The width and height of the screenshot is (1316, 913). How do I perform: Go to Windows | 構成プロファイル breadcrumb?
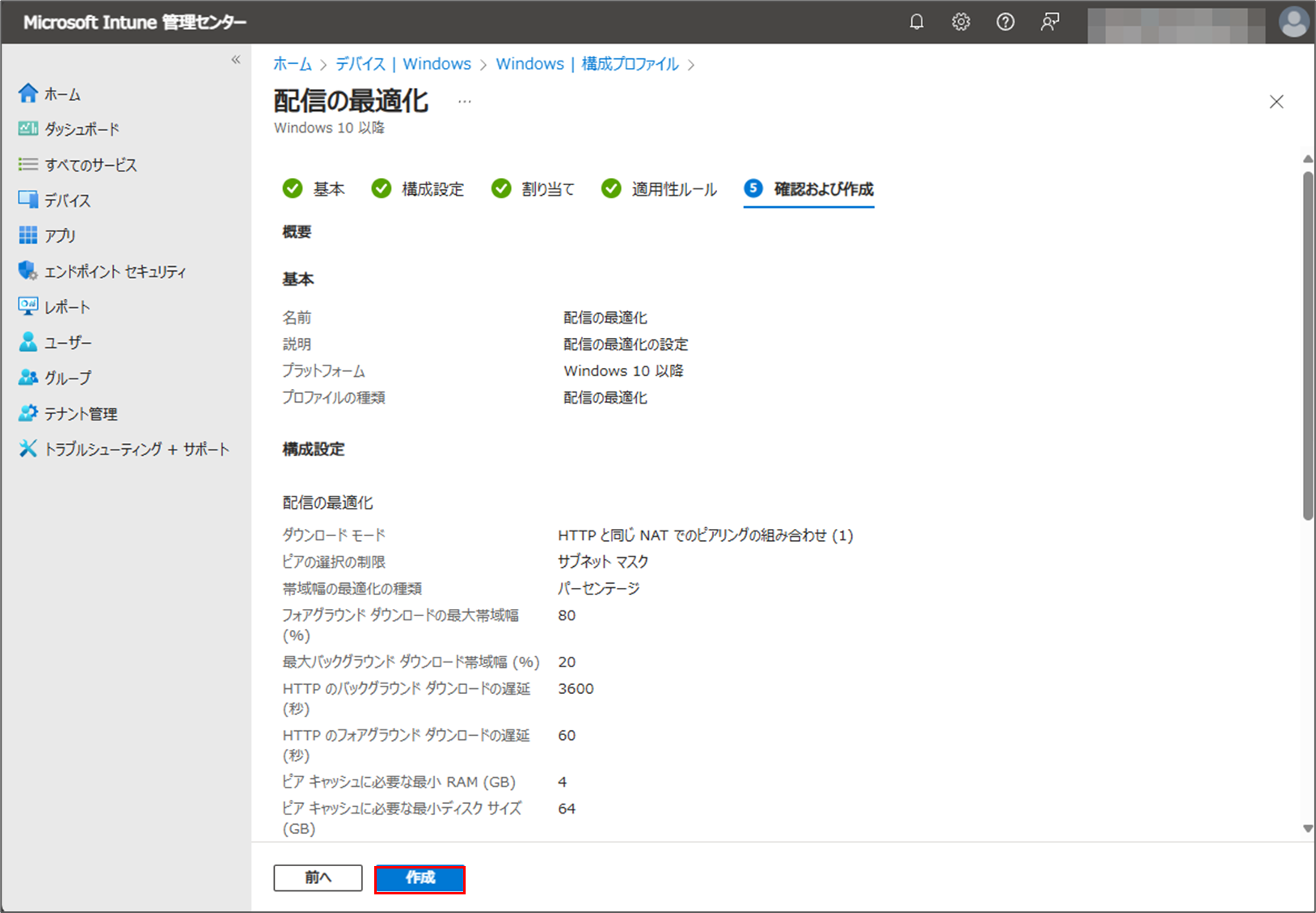click(588, 64)
